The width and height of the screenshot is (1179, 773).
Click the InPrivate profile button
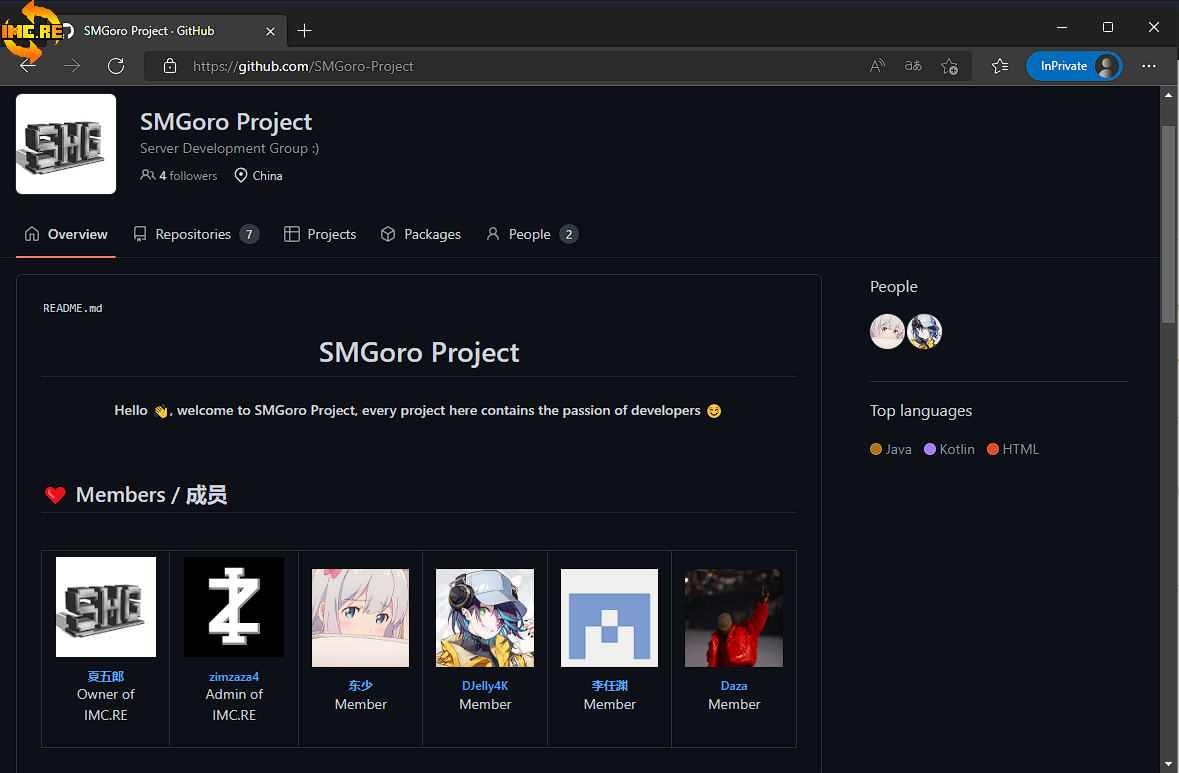pos(1074,66)
